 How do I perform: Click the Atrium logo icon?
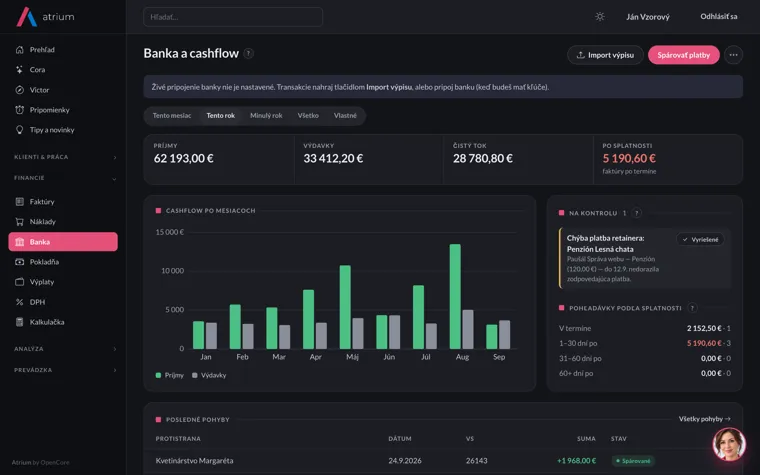[x=27, y=17]
